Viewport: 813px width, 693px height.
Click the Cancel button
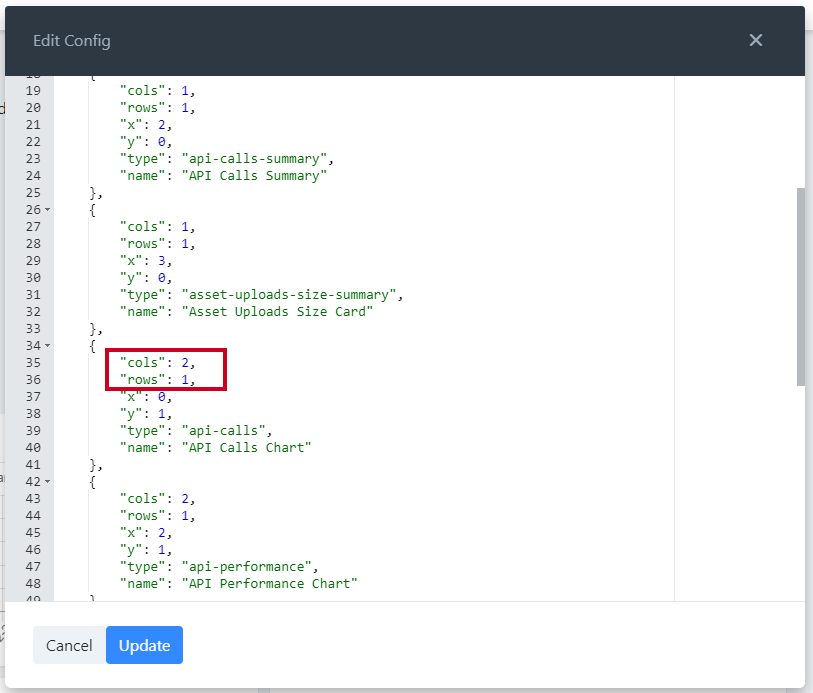click(x=69, y=645)
